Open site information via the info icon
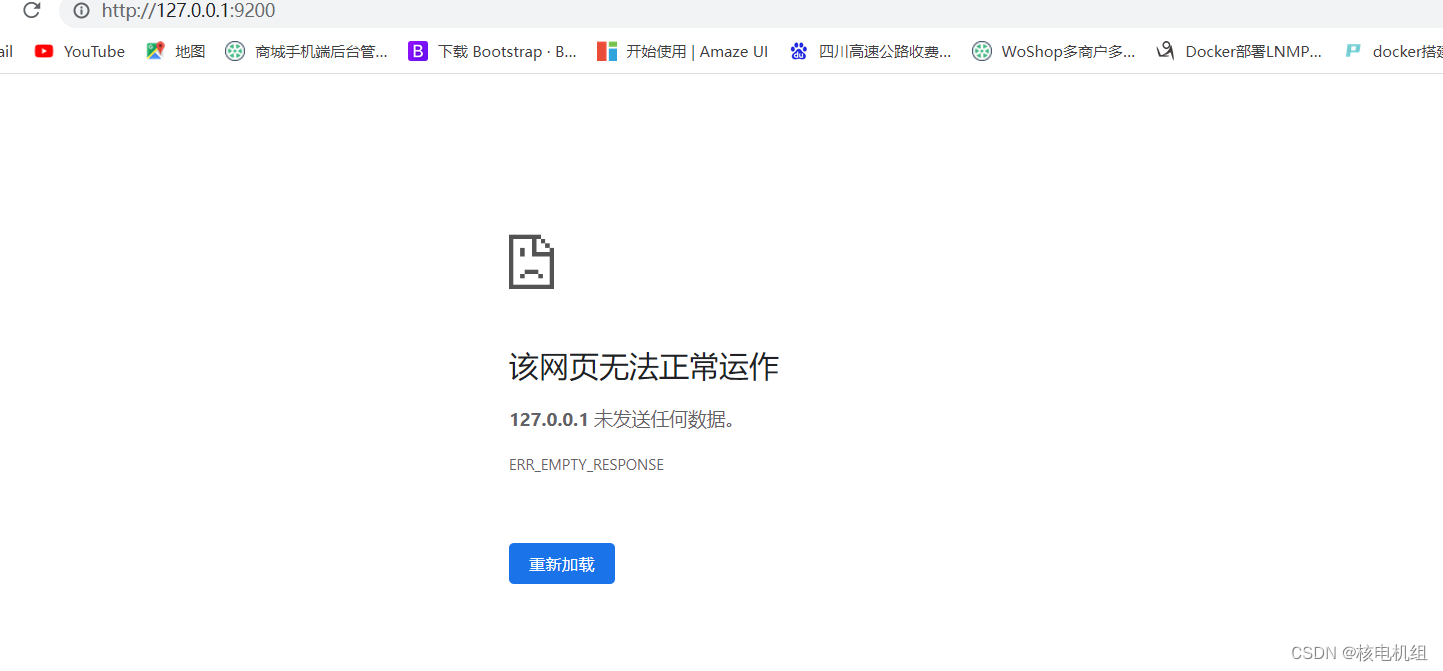Viewport: 1443px width, 671px height. [x=81, y=11]
